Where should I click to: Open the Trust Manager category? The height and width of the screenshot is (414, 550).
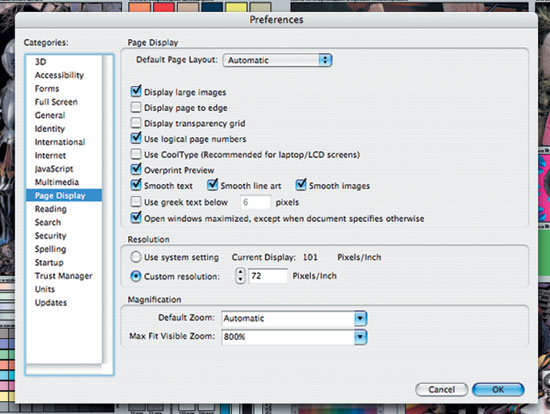(63, 276)
